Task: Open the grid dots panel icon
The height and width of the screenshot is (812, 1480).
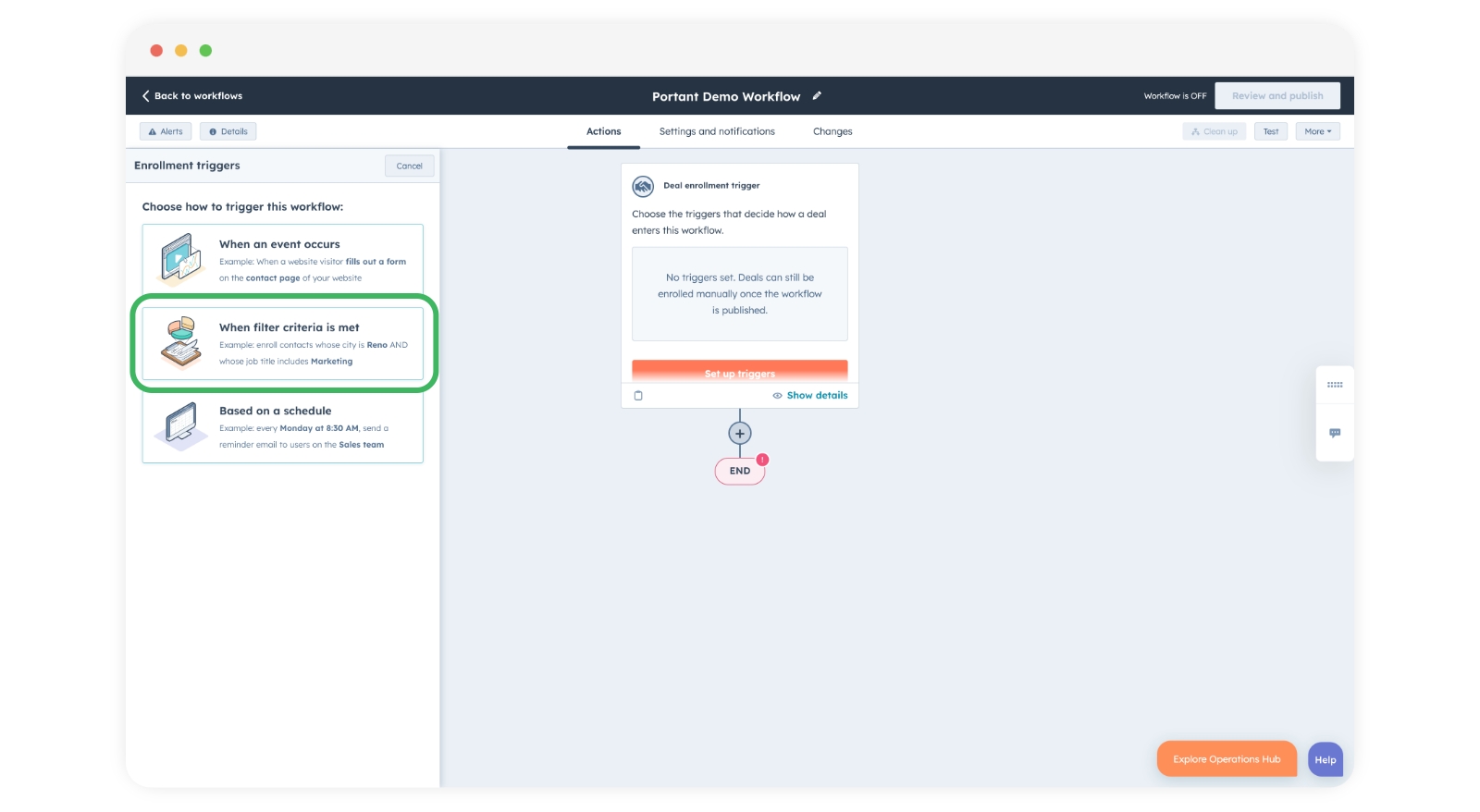Action: click(x=1335, y=385)
